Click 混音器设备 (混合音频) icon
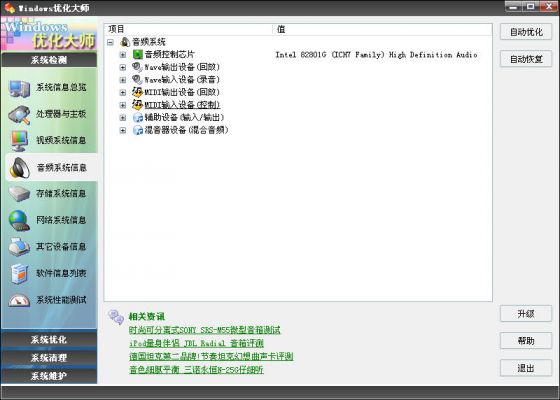This screenshot has height=400, width=560. pos(138,130)
